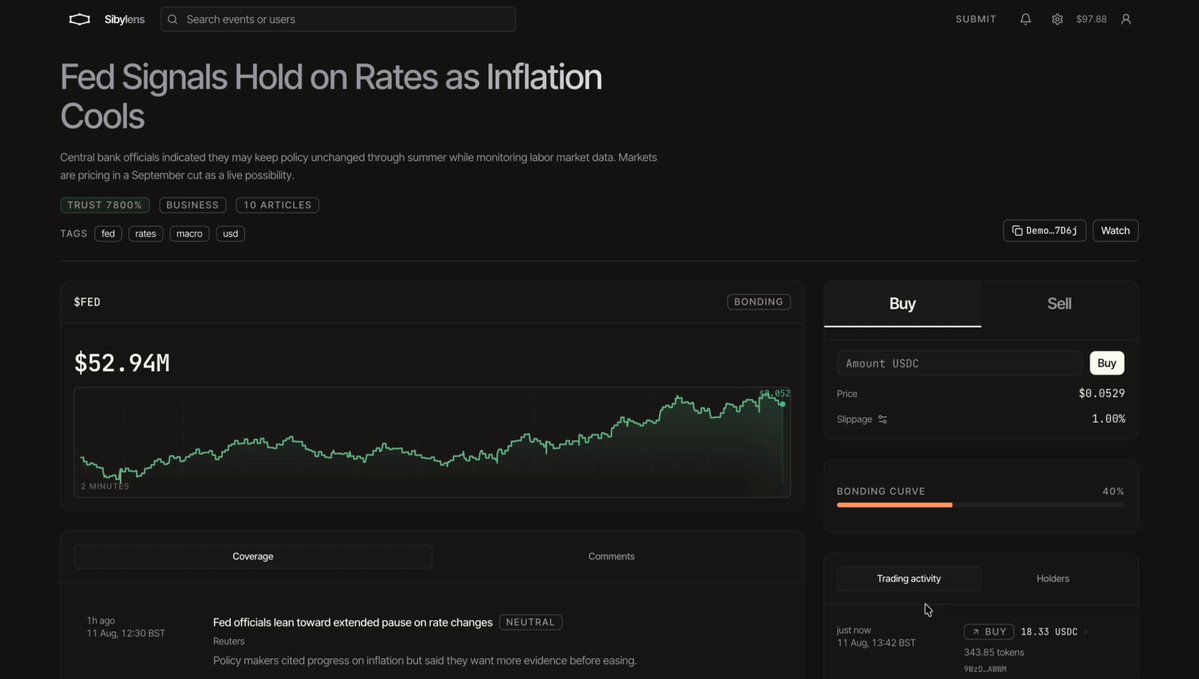This screenshot has height=679, width=1199.
Task: Click the price chart
Action: (x=432, y=442)
